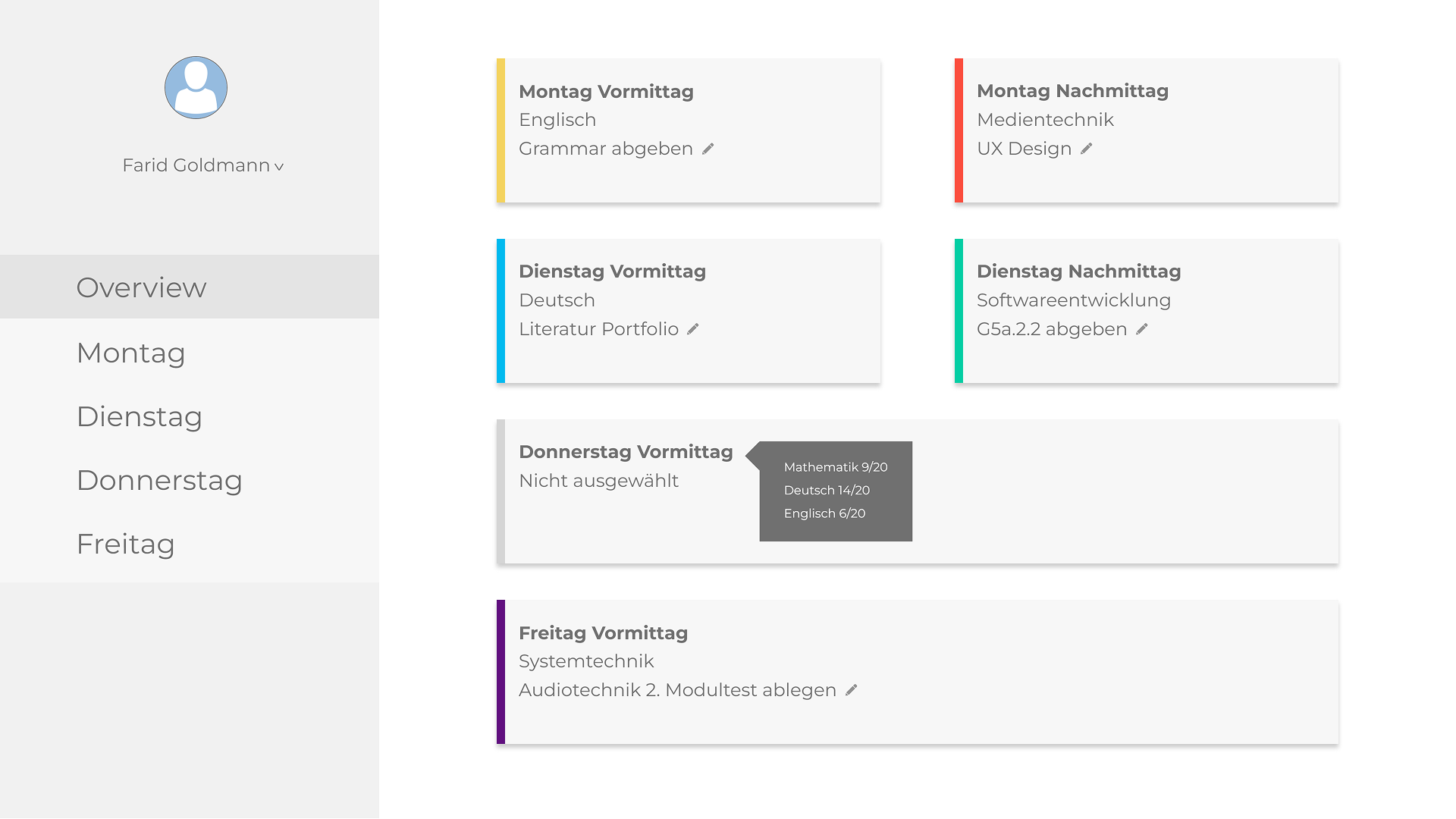Choose Mathematik 9/20 in the popup

836,467
